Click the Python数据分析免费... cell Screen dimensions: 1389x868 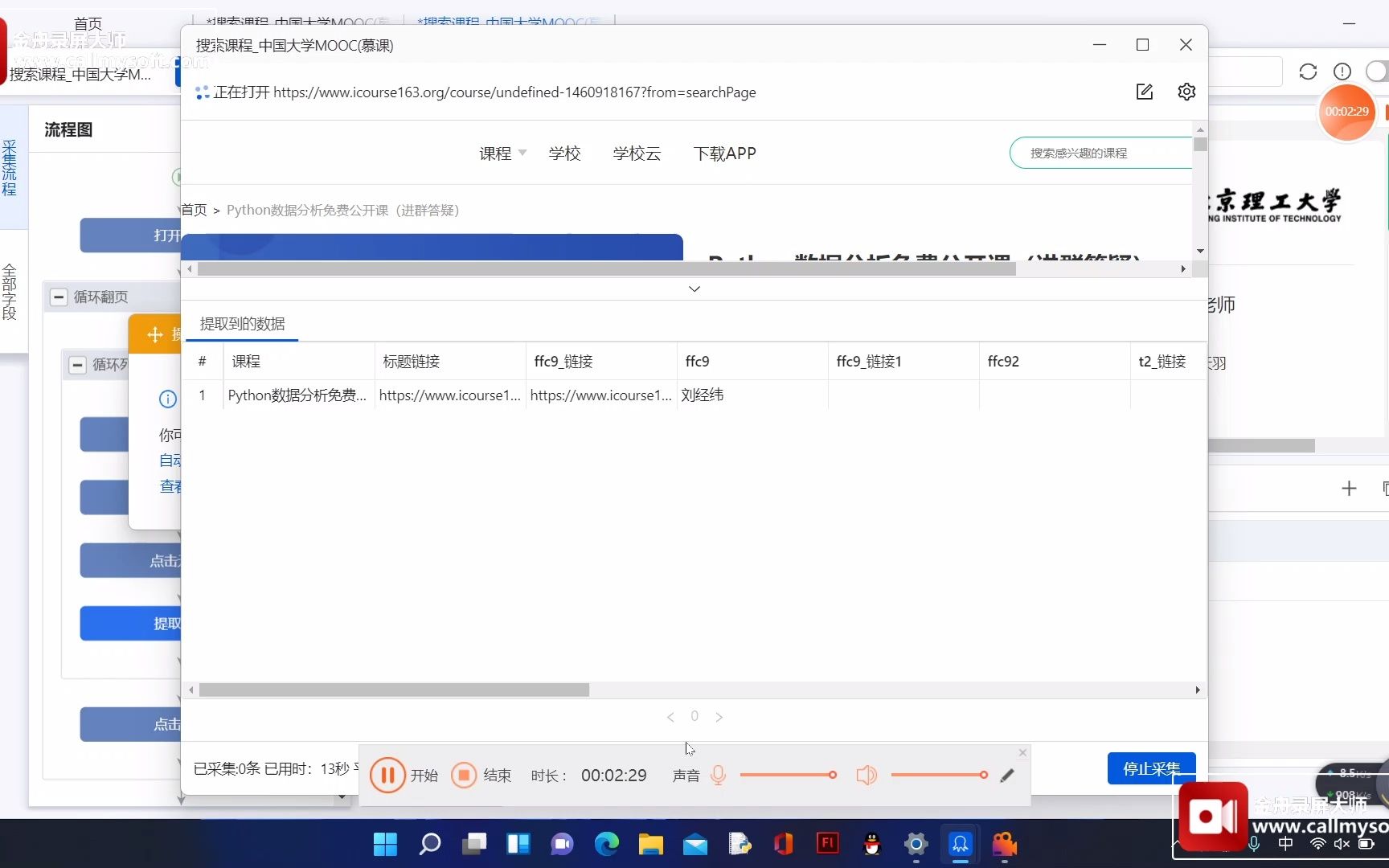(298, 395)
